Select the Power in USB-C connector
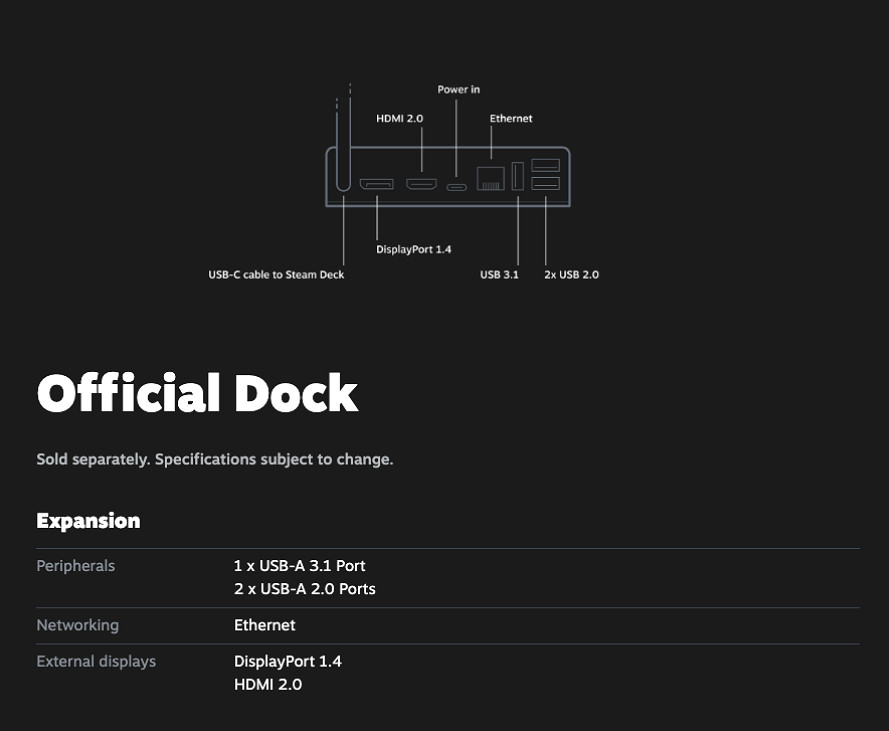This screenshot has width=889, height=731. (x=456, y=185)
